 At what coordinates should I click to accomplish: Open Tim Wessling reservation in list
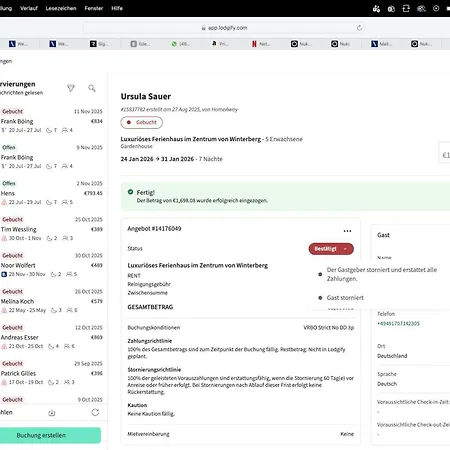tap(52, 229)
